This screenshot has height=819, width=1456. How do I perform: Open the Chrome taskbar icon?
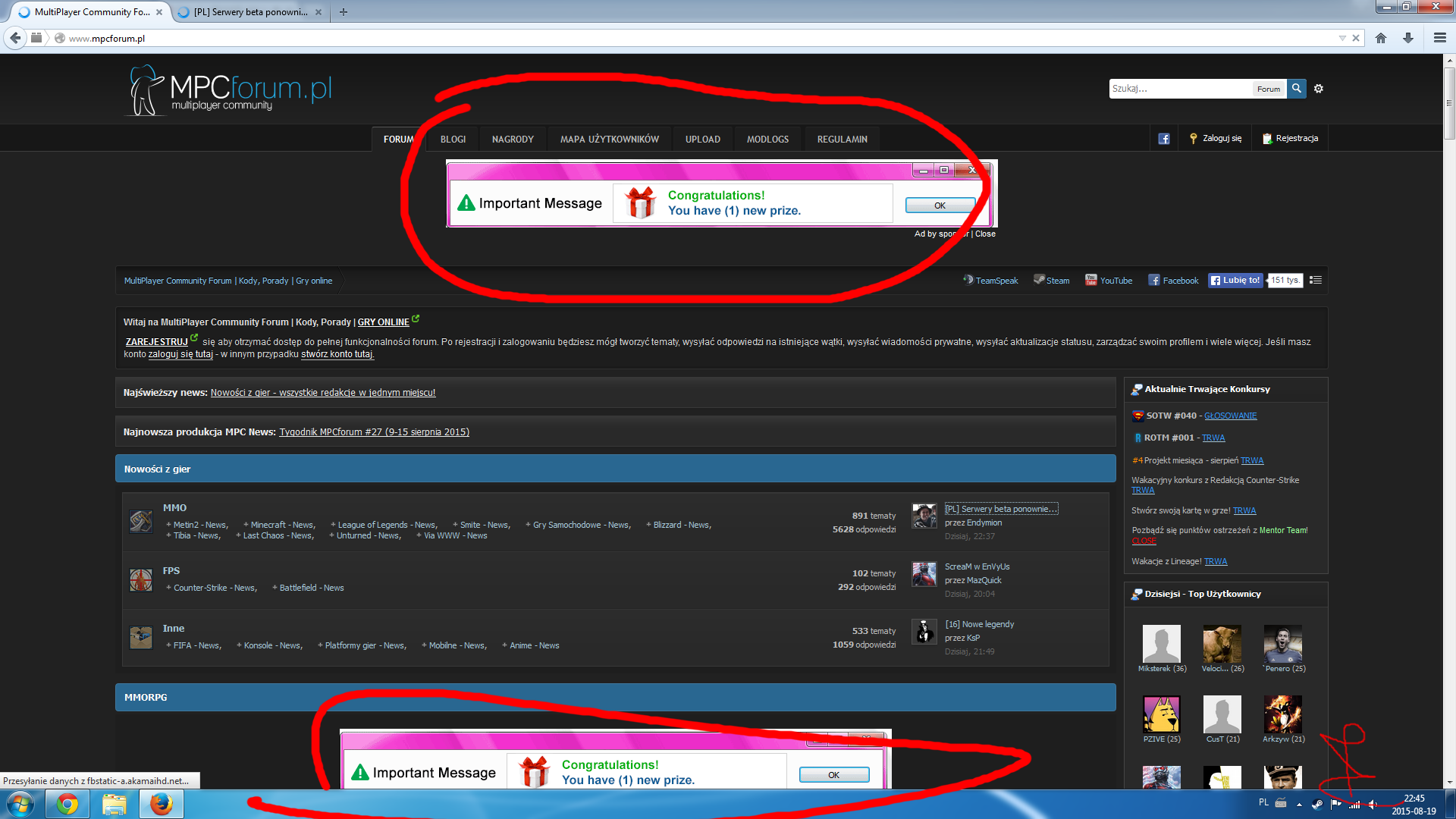tap(67, 804)
